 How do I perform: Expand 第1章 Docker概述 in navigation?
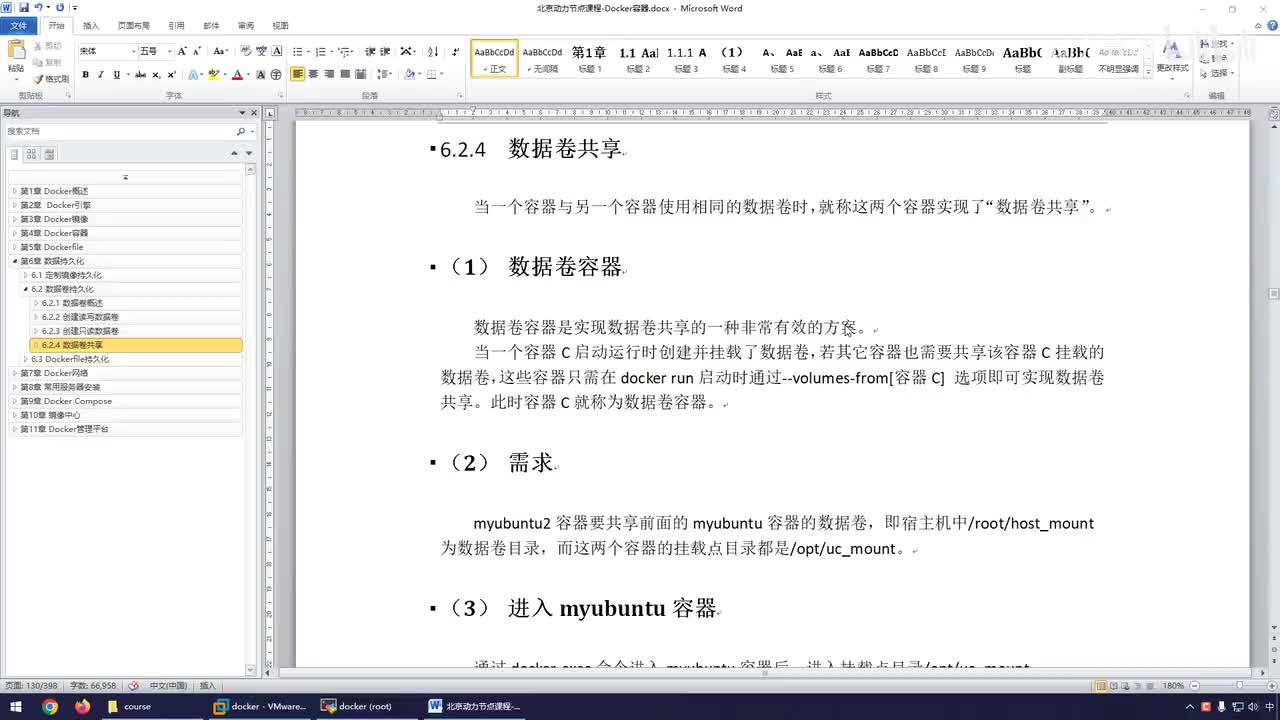point(14,191)
